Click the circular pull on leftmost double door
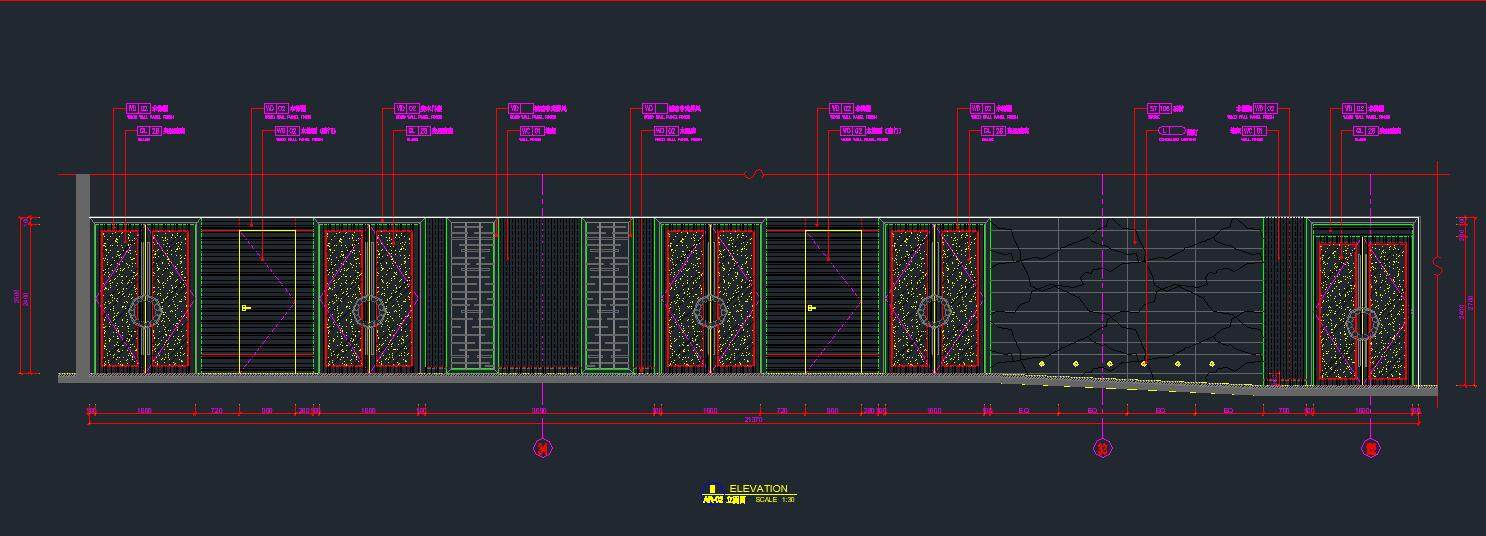Image resolution: width=1486 pixels, height=536 pixels. (x=144, y=311)
